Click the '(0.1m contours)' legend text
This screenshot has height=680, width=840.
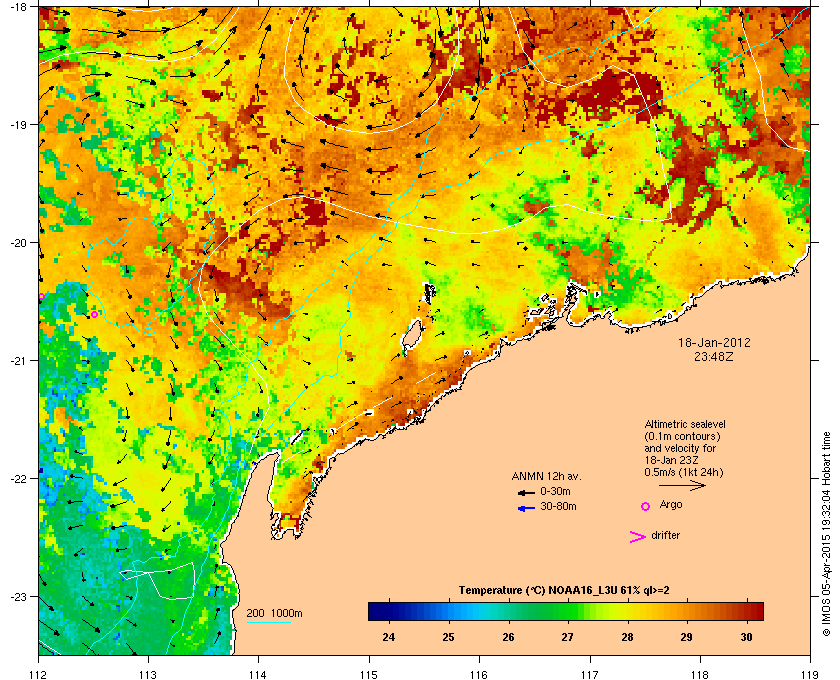pyautogui.click(x=682, y=436)
